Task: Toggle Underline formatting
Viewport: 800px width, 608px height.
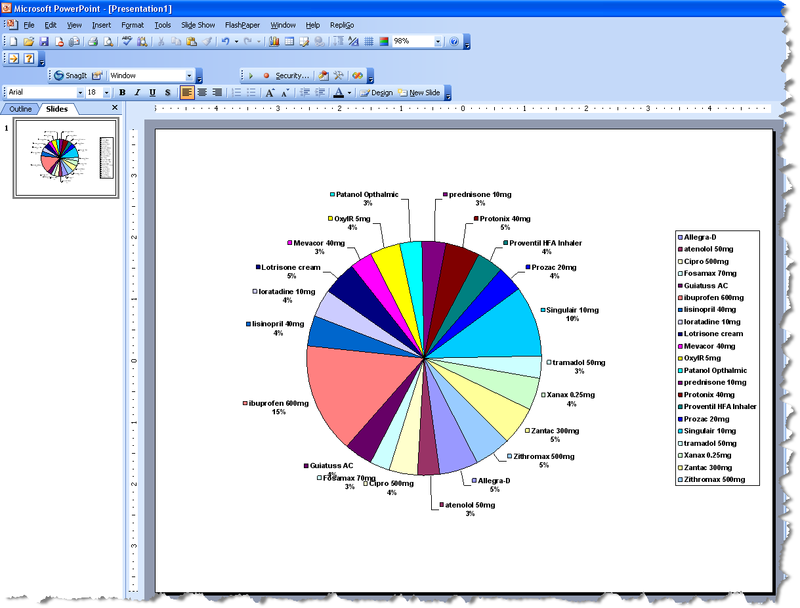Action: coord(152,92)
